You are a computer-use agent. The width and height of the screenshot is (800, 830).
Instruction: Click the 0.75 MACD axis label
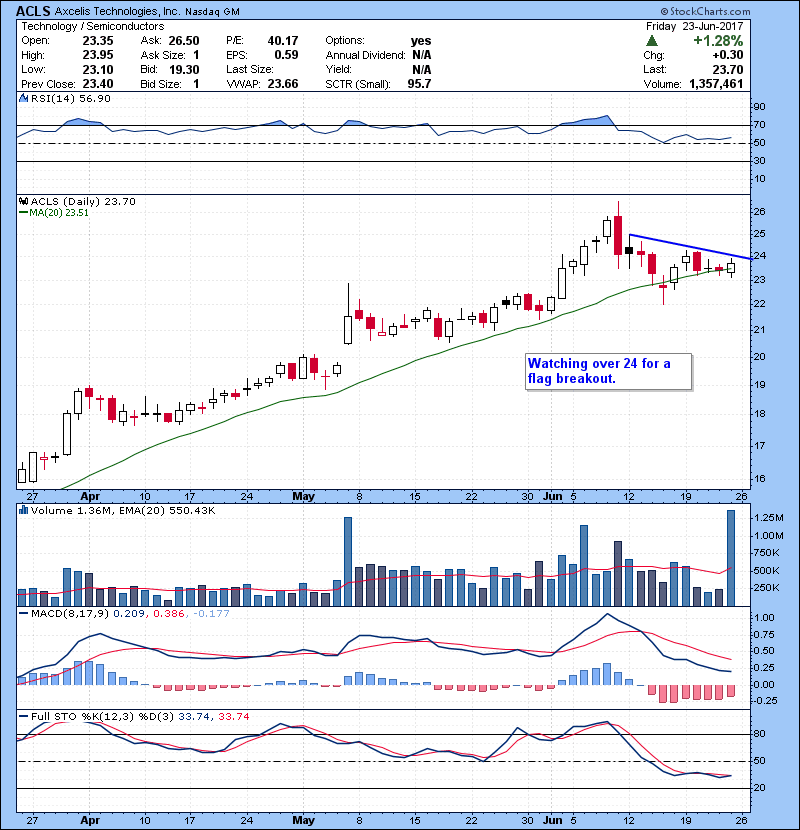coord(764,634)
